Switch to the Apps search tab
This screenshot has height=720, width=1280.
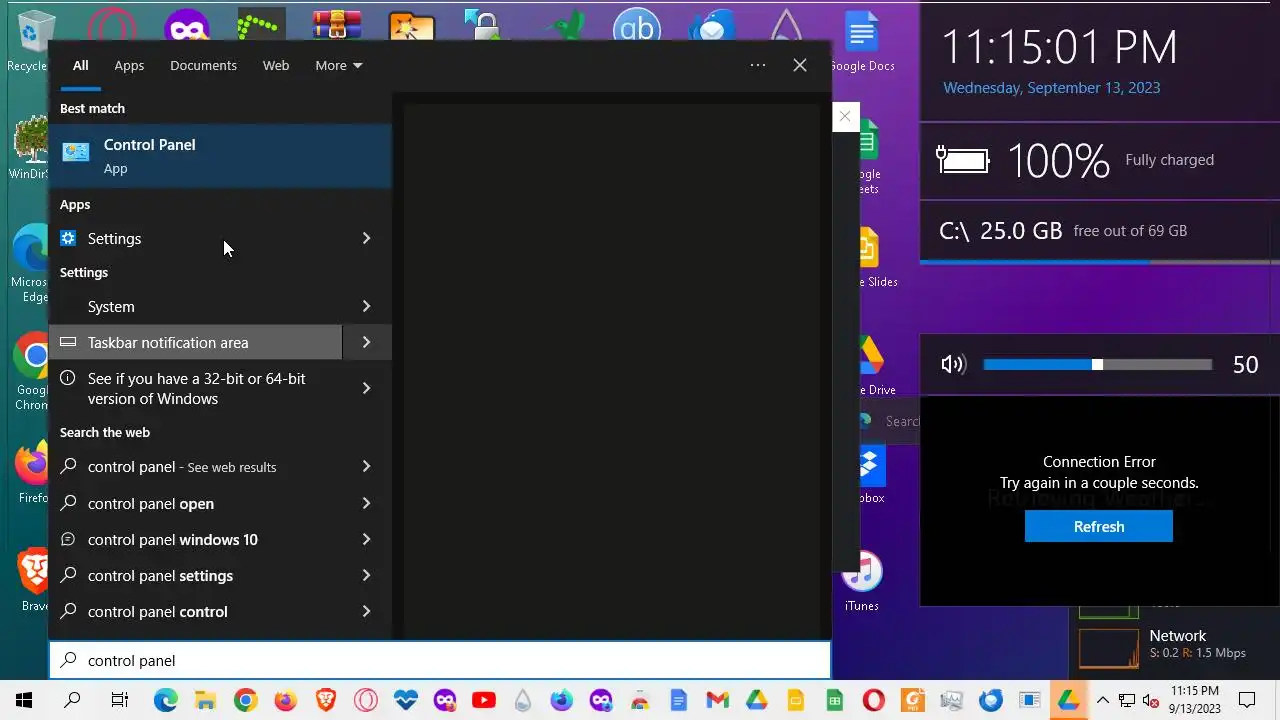click(x=129, y=65)
